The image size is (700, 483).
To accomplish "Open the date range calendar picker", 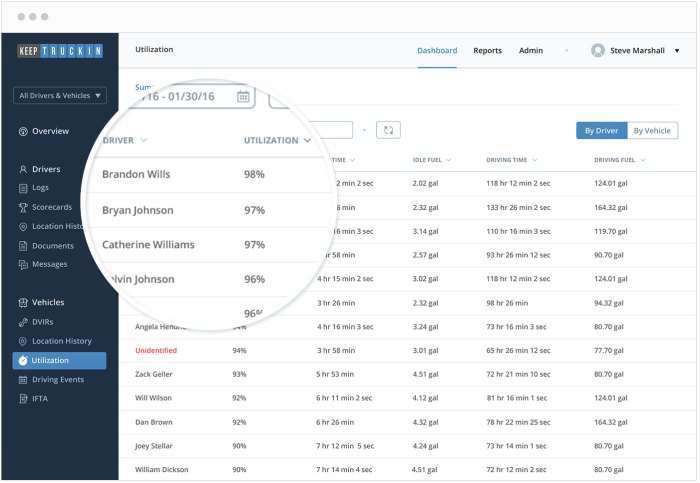I will pos(243,96).
